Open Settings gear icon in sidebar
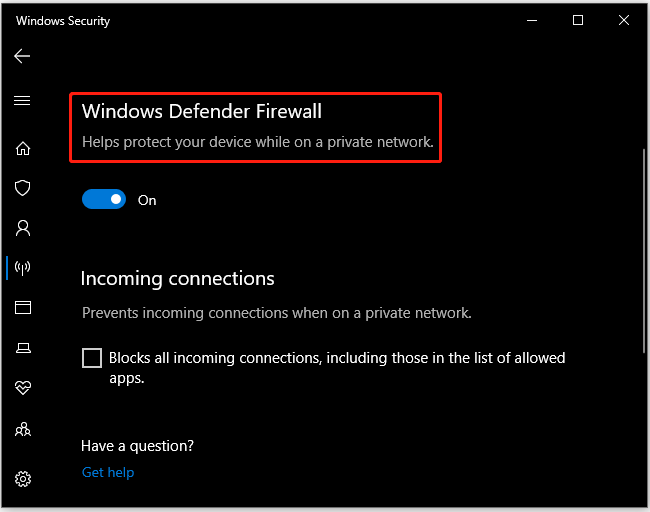Viewport: 650px width, 512px height. click(x=23, y=479)
